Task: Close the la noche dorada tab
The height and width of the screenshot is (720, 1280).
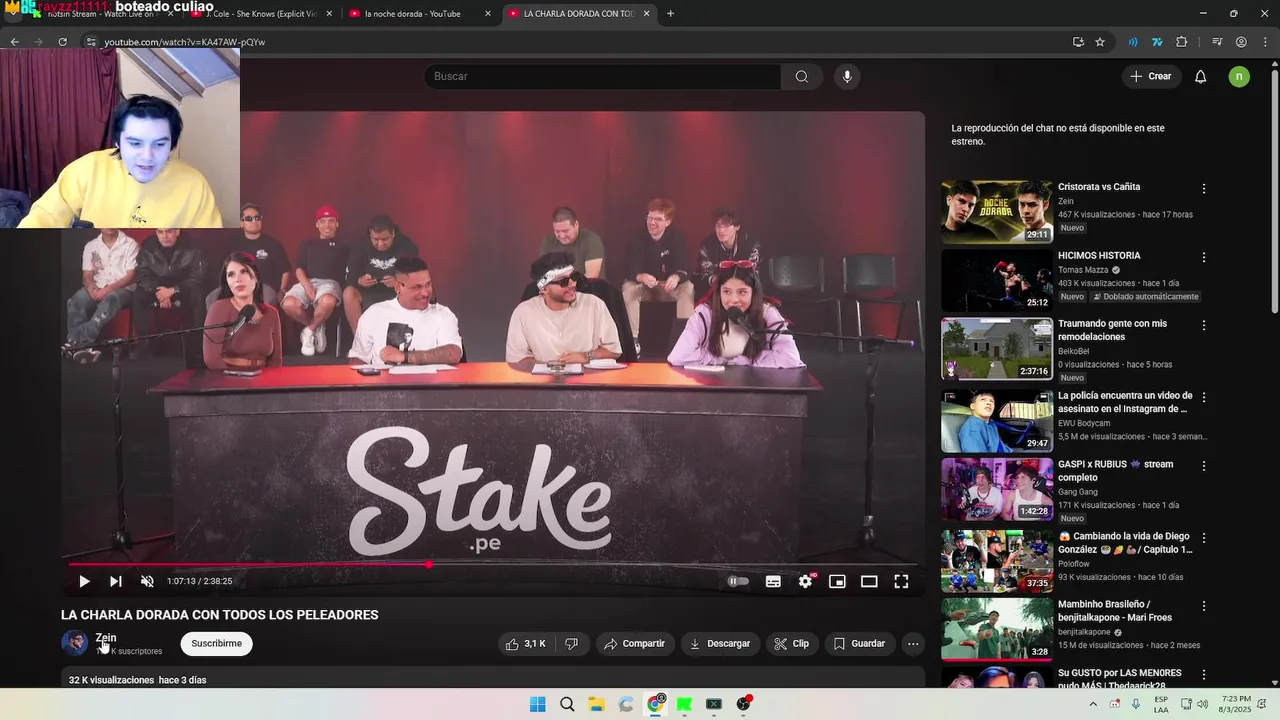Action: coord(488,14)
